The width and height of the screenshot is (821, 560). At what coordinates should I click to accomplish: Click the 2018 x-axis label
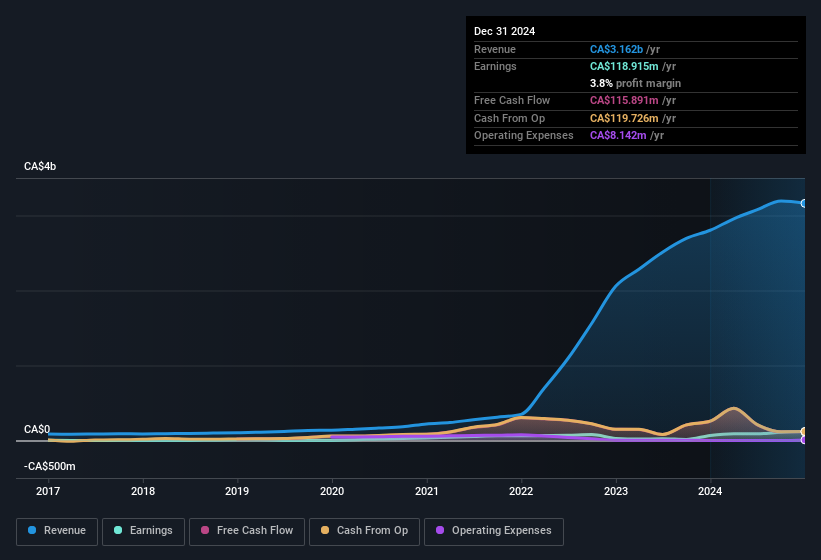[143, 491]
